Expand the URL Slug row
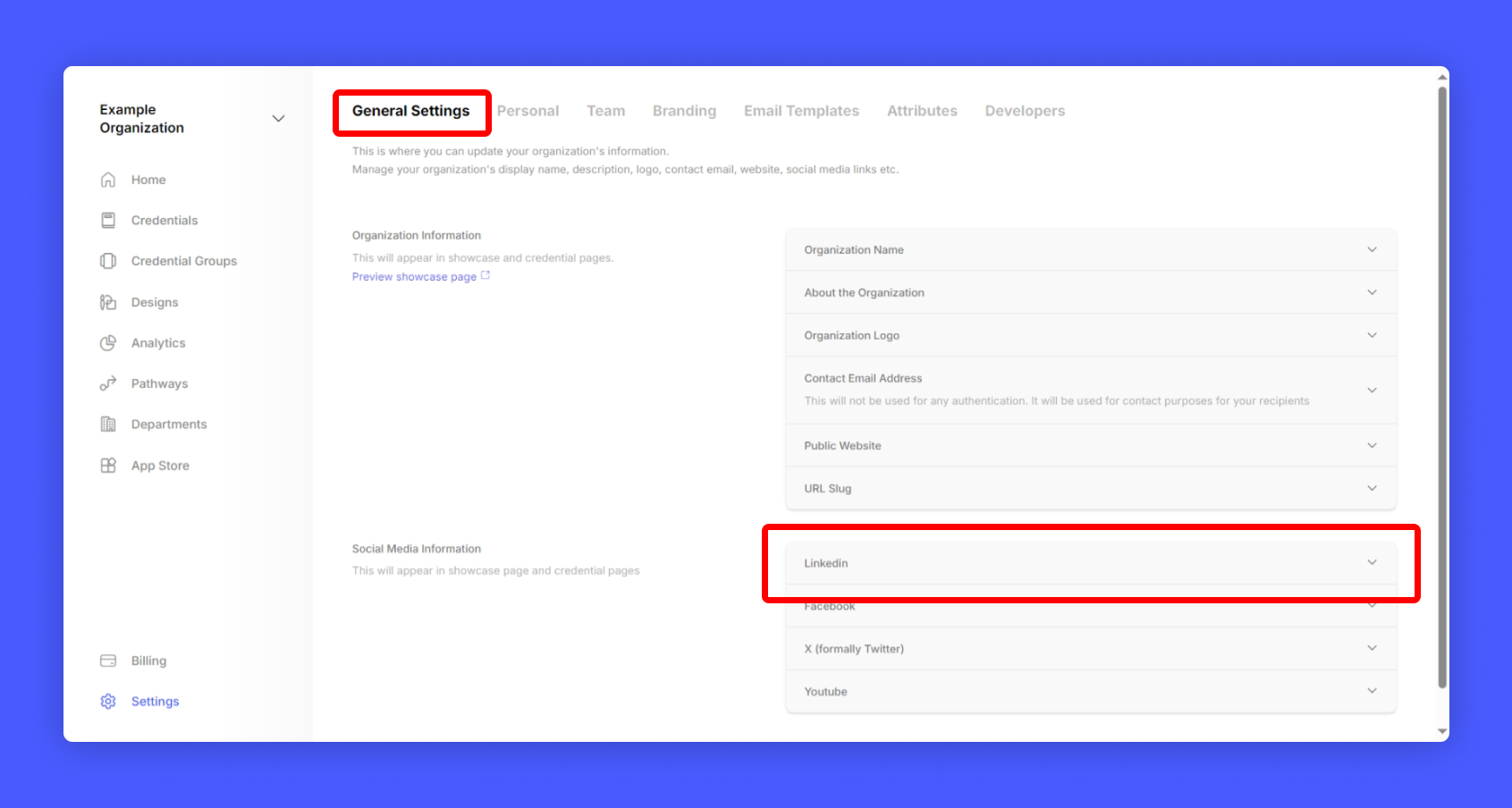This screenshot has width=1512, height=808. (x=1090, y=489)
